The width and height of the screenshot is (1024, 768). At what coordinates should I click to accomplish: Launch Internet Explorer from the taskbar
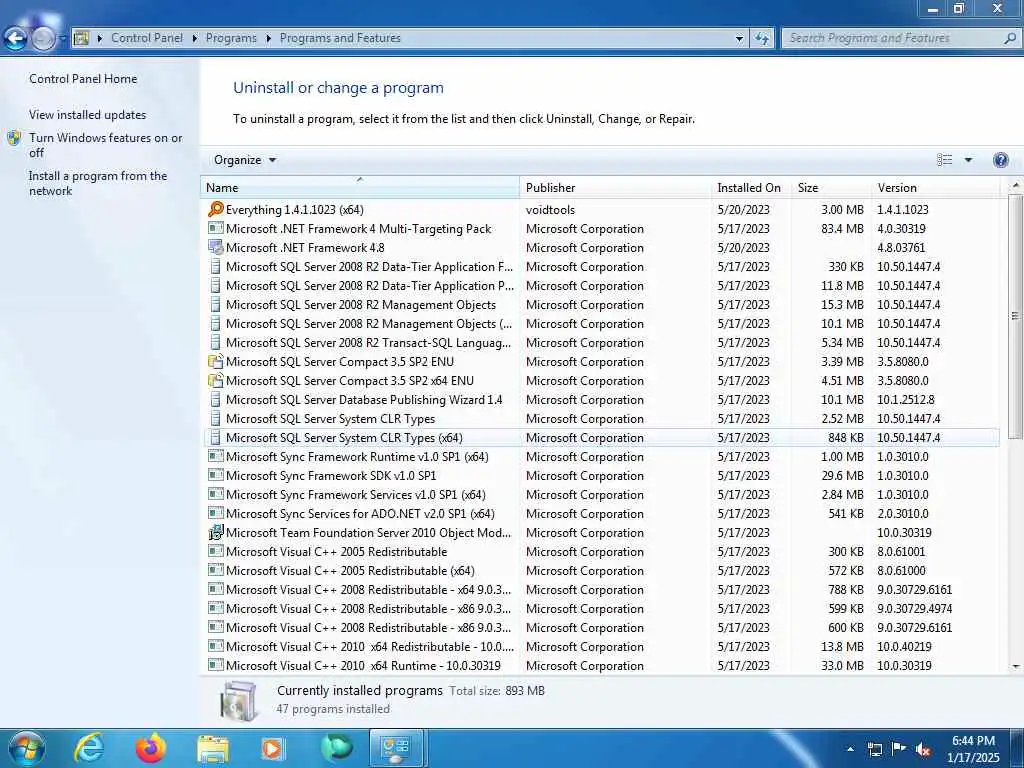click(x=89, y=748)
